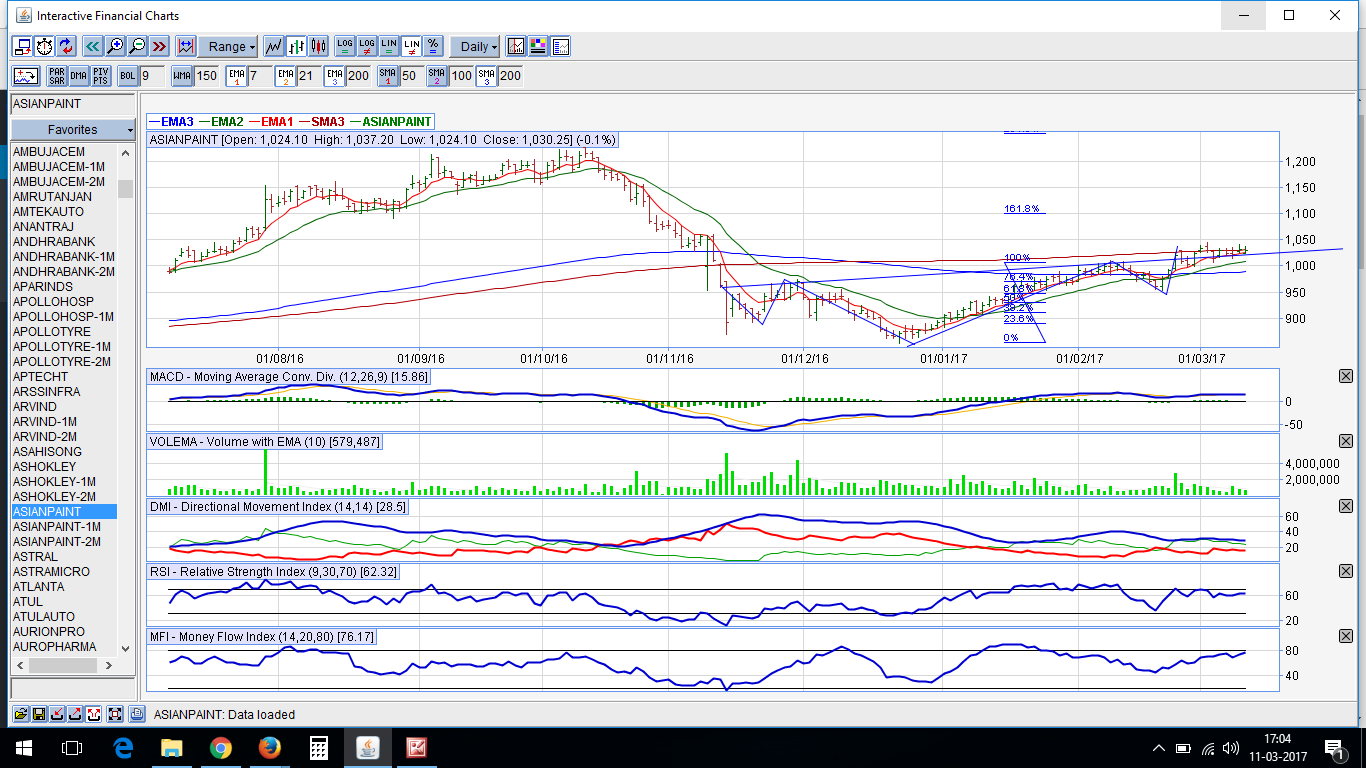Open the Daily period dropdown
This screenshot has height=768, width=1366.
pyautogui.click(x=475, y=47)
